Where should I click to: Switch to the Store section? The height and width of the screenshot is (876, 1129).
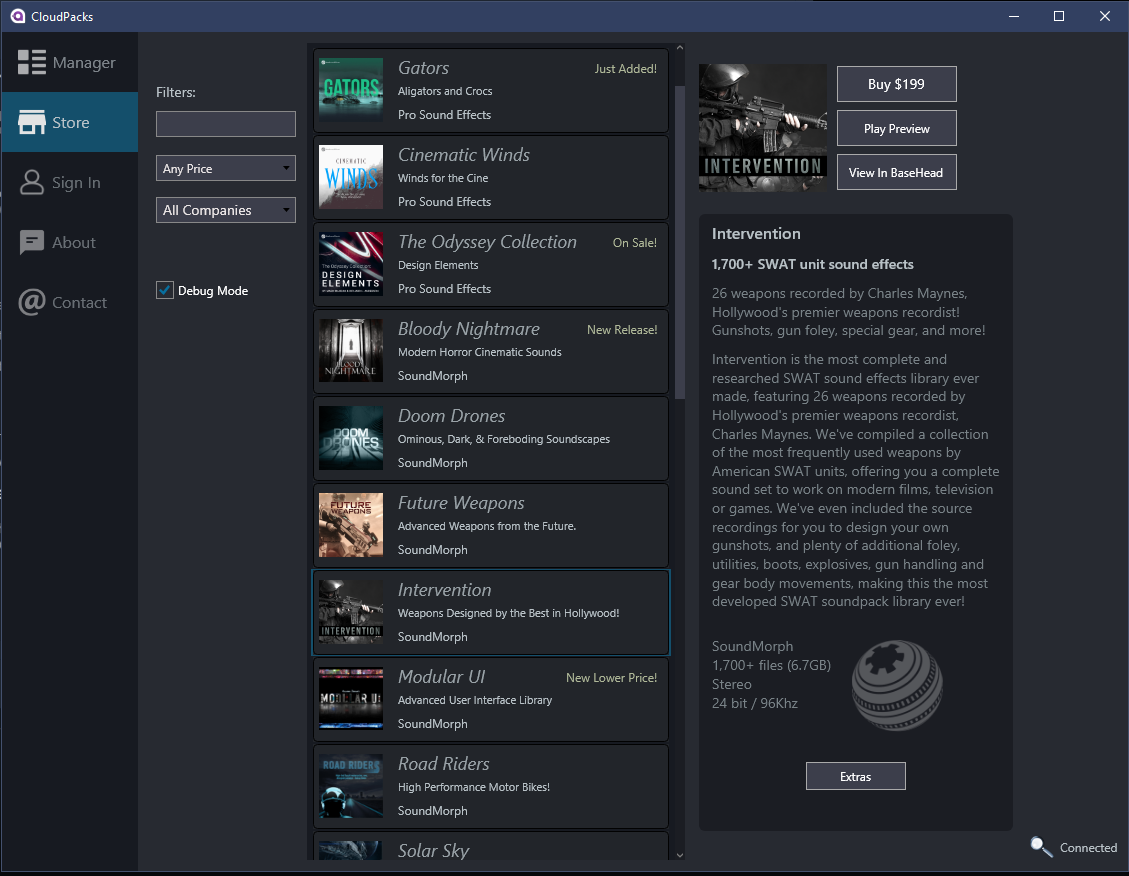(x=70, y=122)
